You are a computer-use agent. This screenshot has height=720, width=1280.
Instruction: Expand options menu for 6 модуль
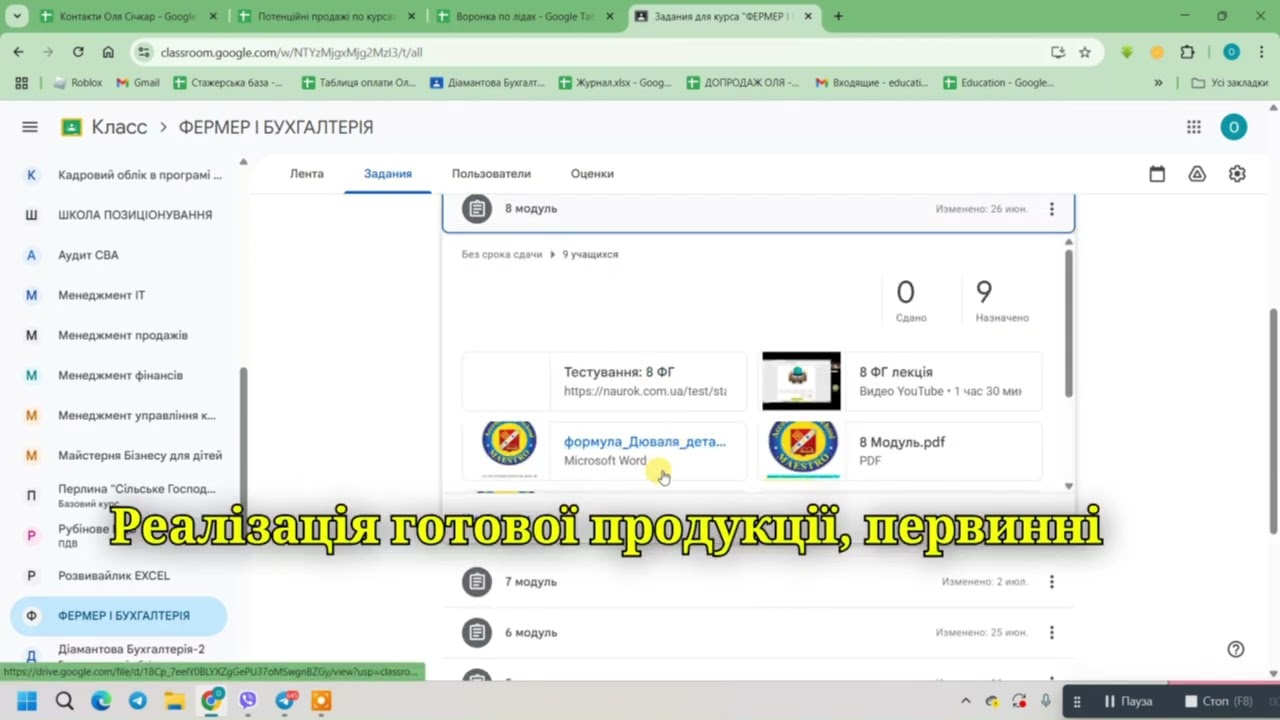(1051, 633)
